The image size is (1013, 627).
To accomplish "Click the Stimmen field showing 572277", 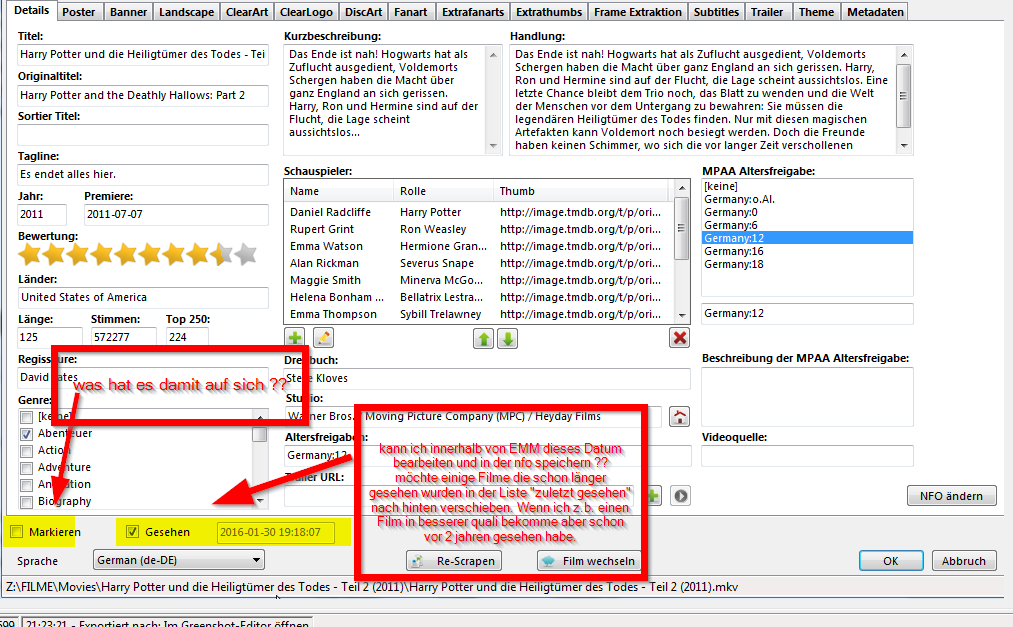I will (x=123, y=337).
